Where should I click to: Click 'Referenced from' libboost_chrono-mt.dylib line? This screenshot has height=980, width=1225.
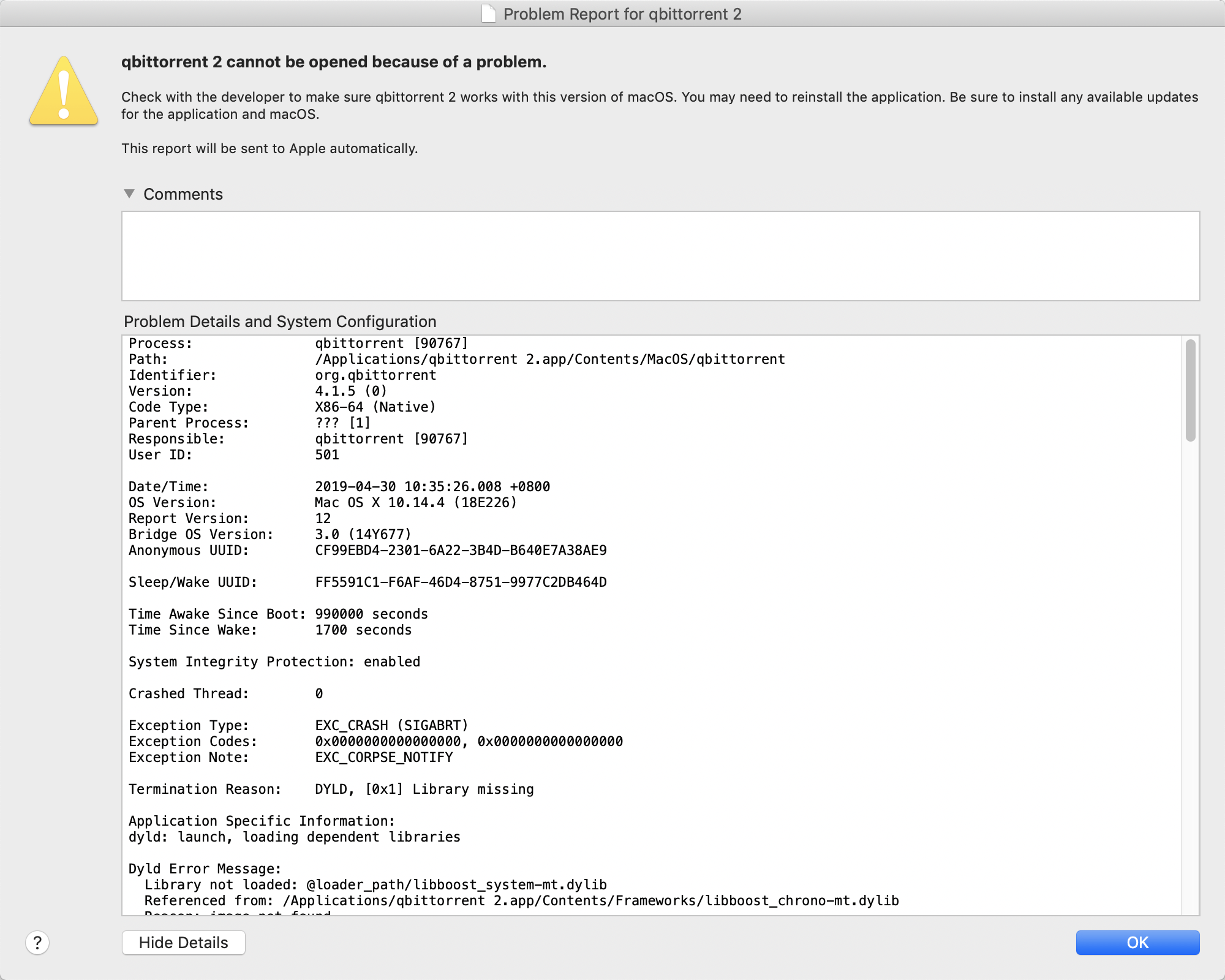(522, 900)
